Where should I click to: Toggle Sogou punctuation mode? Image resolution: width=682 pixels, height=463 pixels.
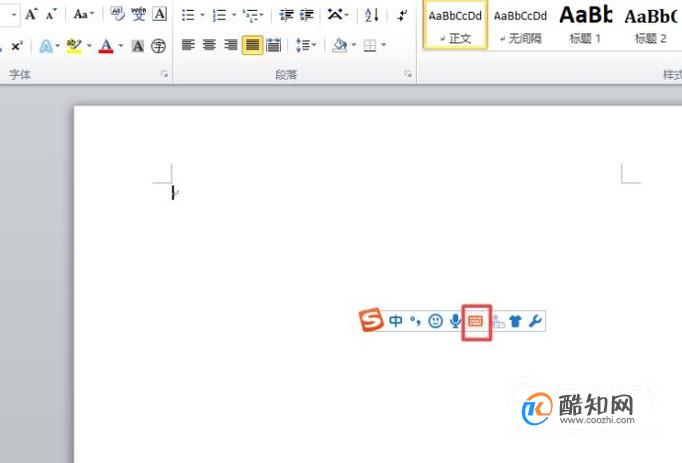415,321
